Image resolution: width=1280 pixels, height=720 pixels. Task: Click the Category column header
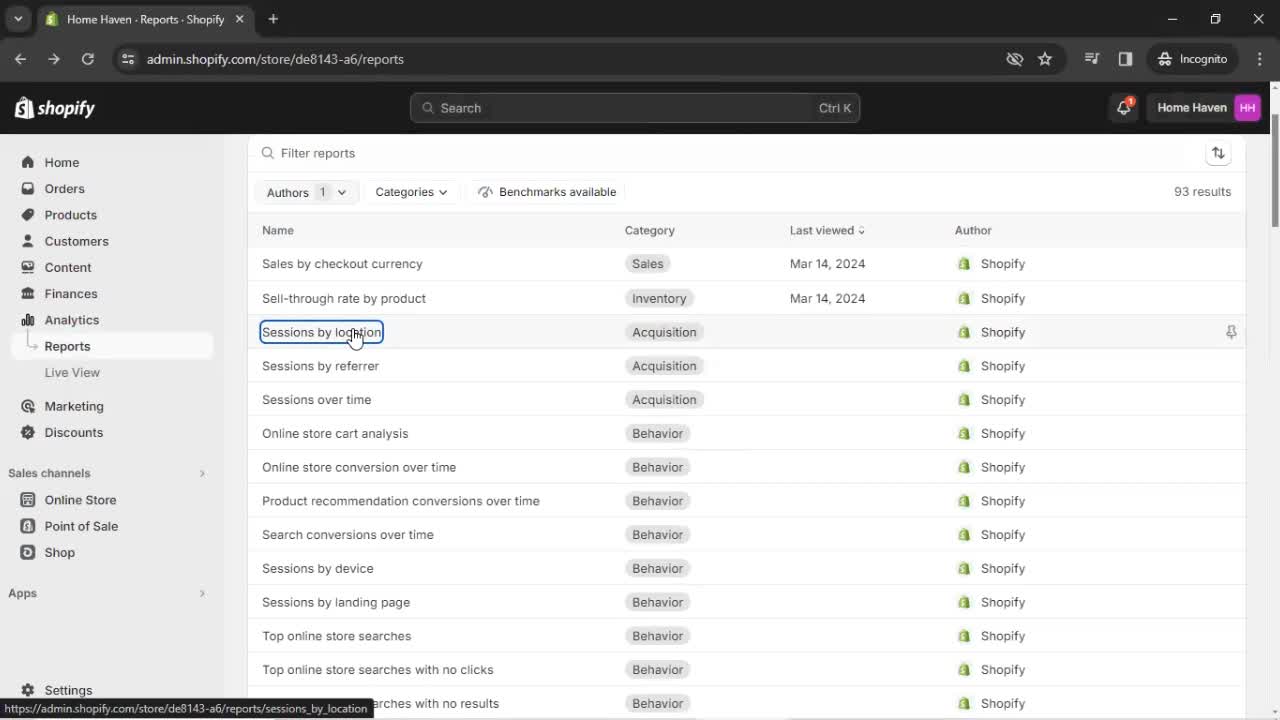pyautogui.click(x=650, y=230)
